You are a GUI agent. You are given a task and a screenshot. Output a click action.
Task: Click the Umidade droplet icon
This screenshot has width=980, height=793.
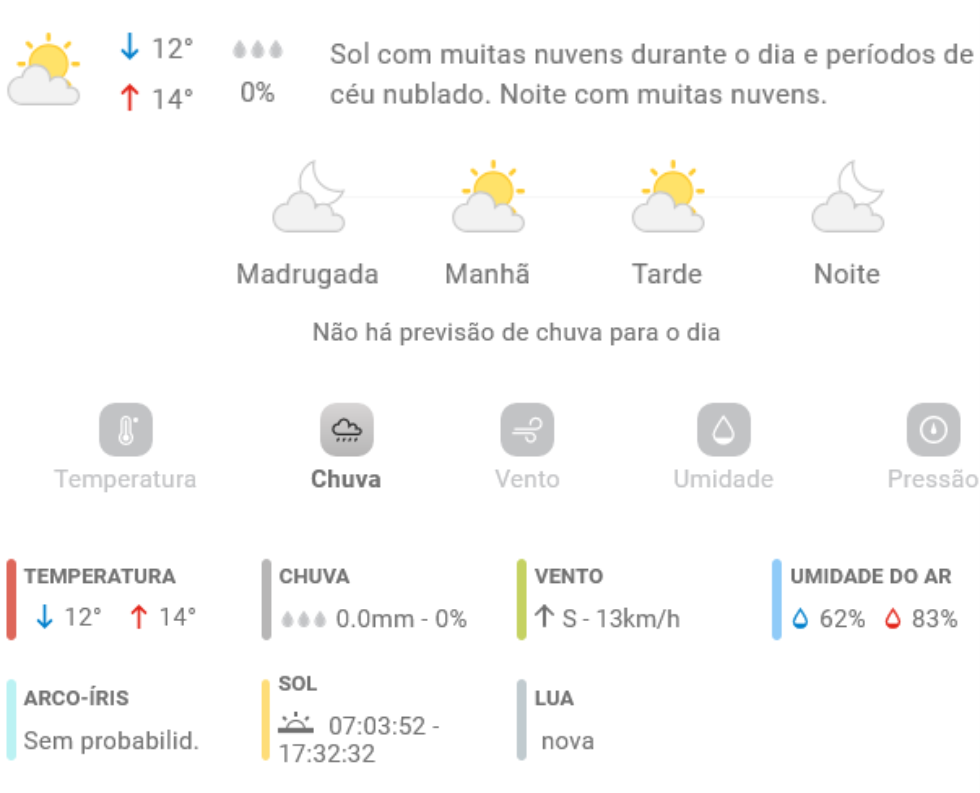click(723, 430)
